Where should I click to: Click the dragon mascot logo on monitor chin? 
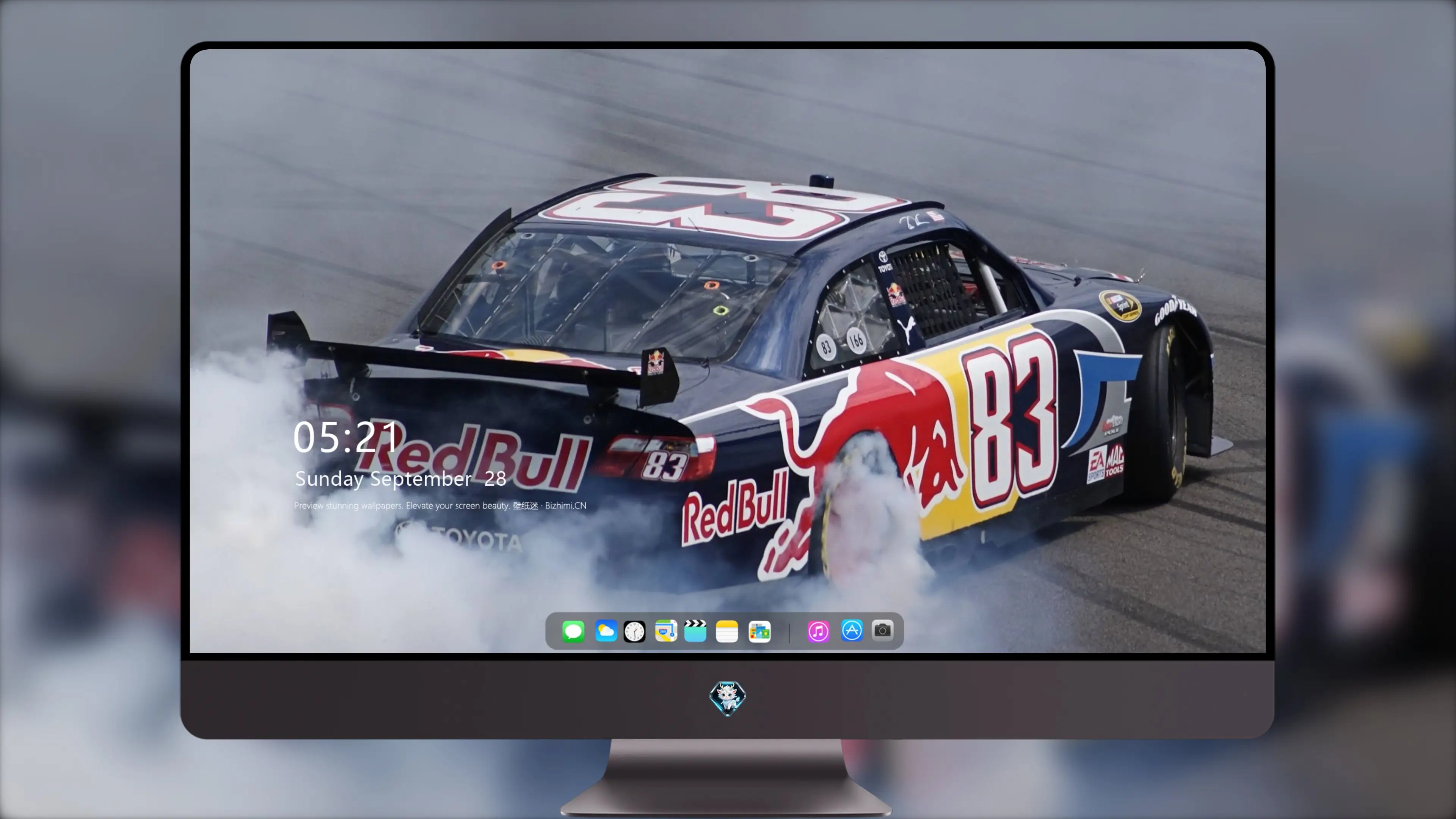point(728,698)
